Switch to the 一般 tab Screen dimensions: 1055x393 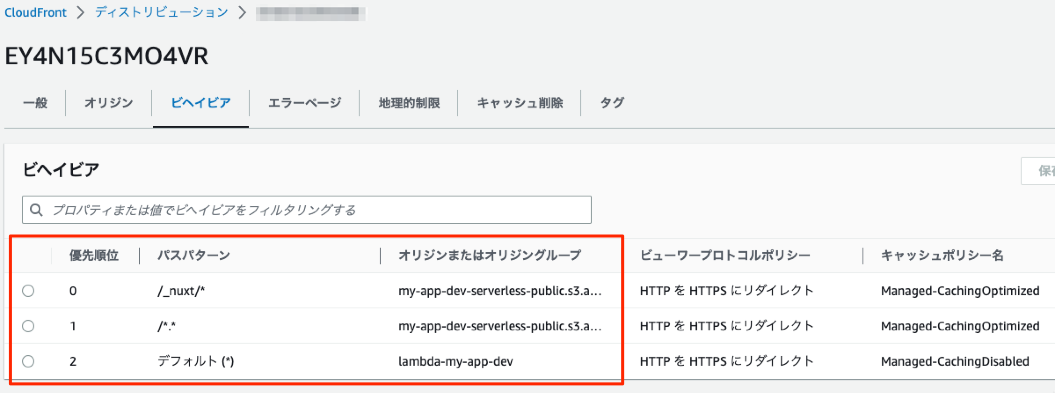coord(35,103)
